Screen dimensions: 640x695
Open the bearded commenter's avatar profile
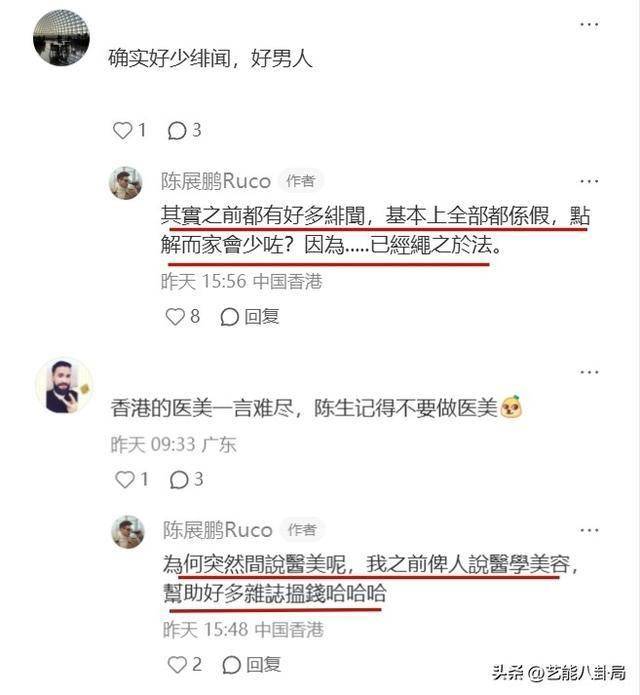tap(64, 386)
